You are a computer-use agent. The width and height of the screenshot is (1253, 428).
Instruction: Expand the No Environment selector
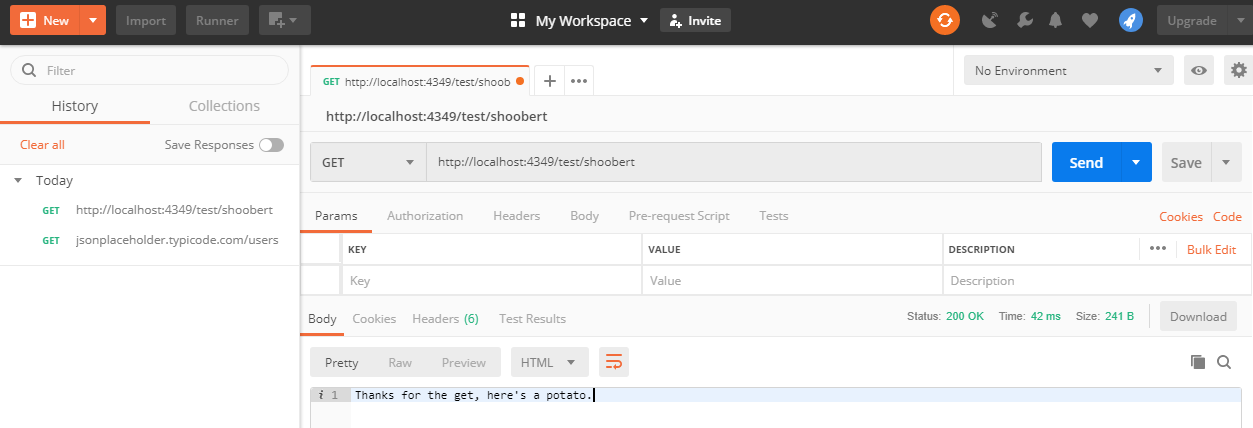tap(1067, 71)
